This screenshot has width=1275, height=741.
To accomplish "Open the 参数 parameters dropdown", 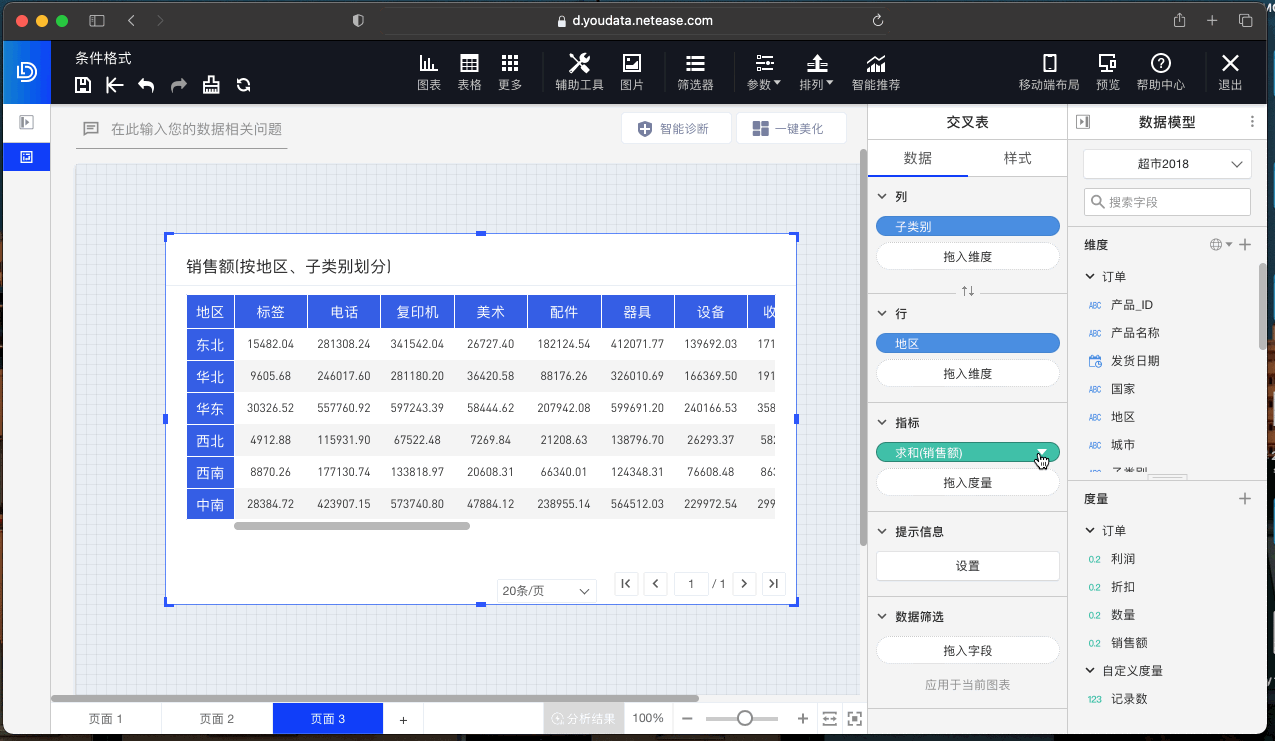I will [764, 72].
